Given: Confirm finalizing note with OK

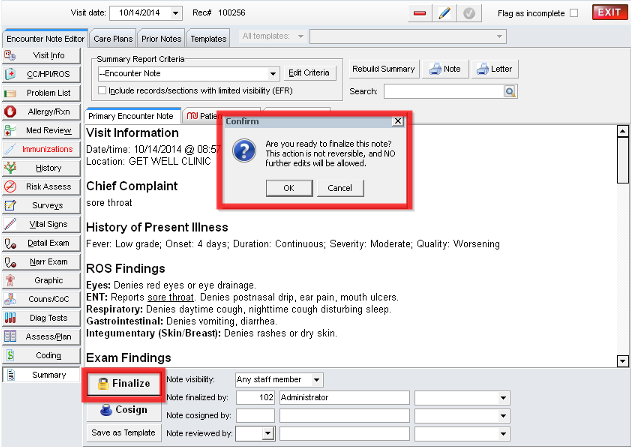Looking at the screenshot, I should click(289, 188).
